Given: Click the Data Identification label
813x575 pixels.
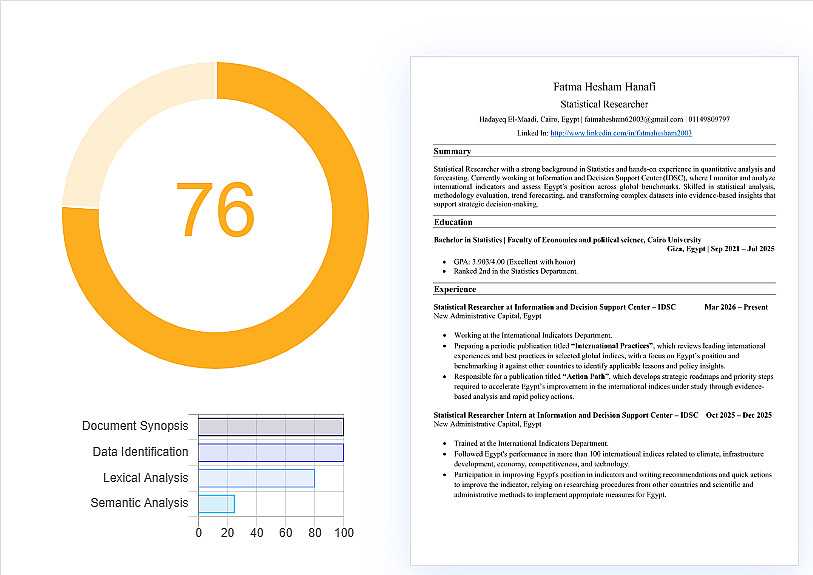Looking at the screenshot, I should (x=140, y=452).
